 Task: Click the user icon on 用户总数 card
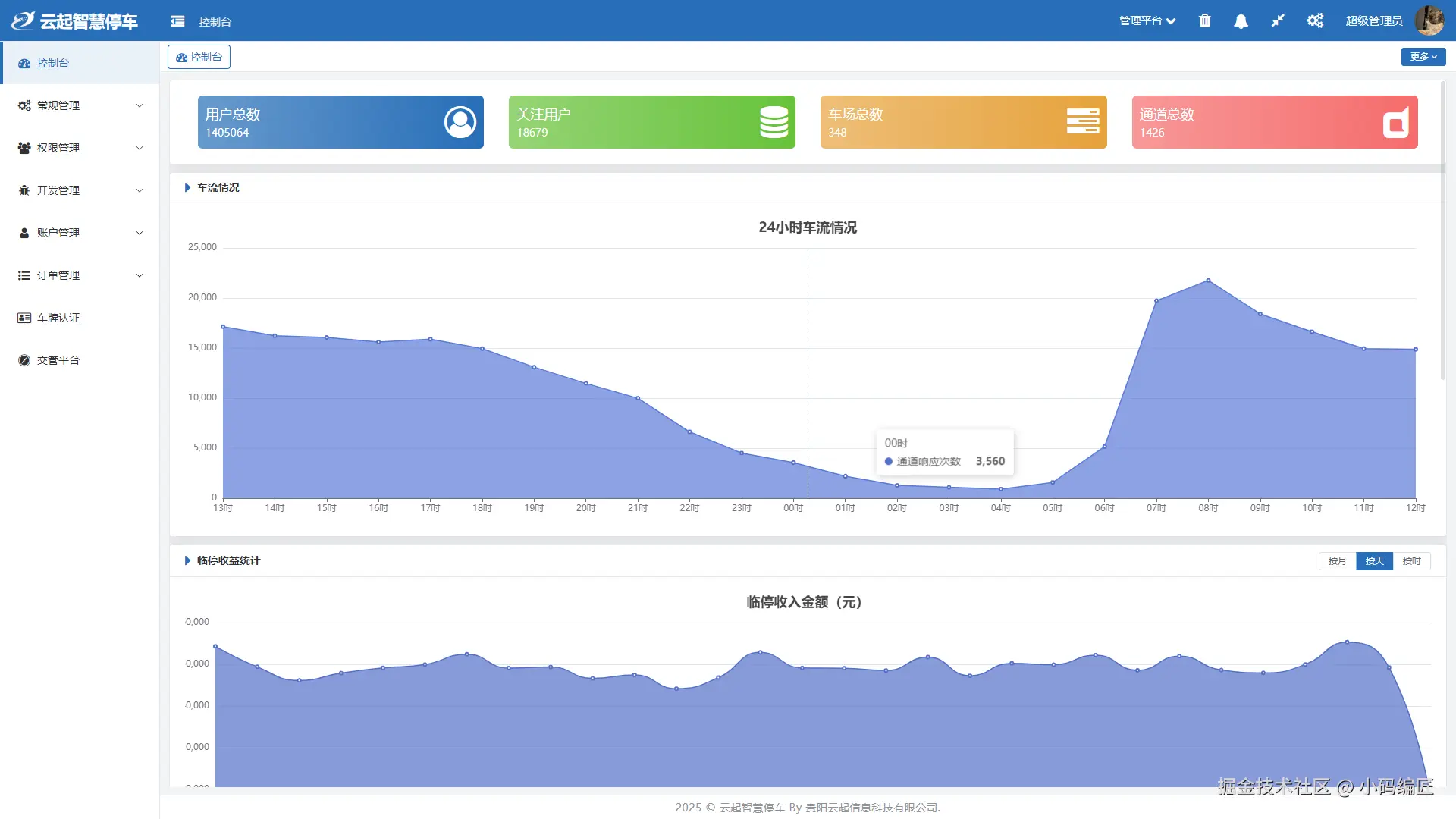tap(460, 122)
